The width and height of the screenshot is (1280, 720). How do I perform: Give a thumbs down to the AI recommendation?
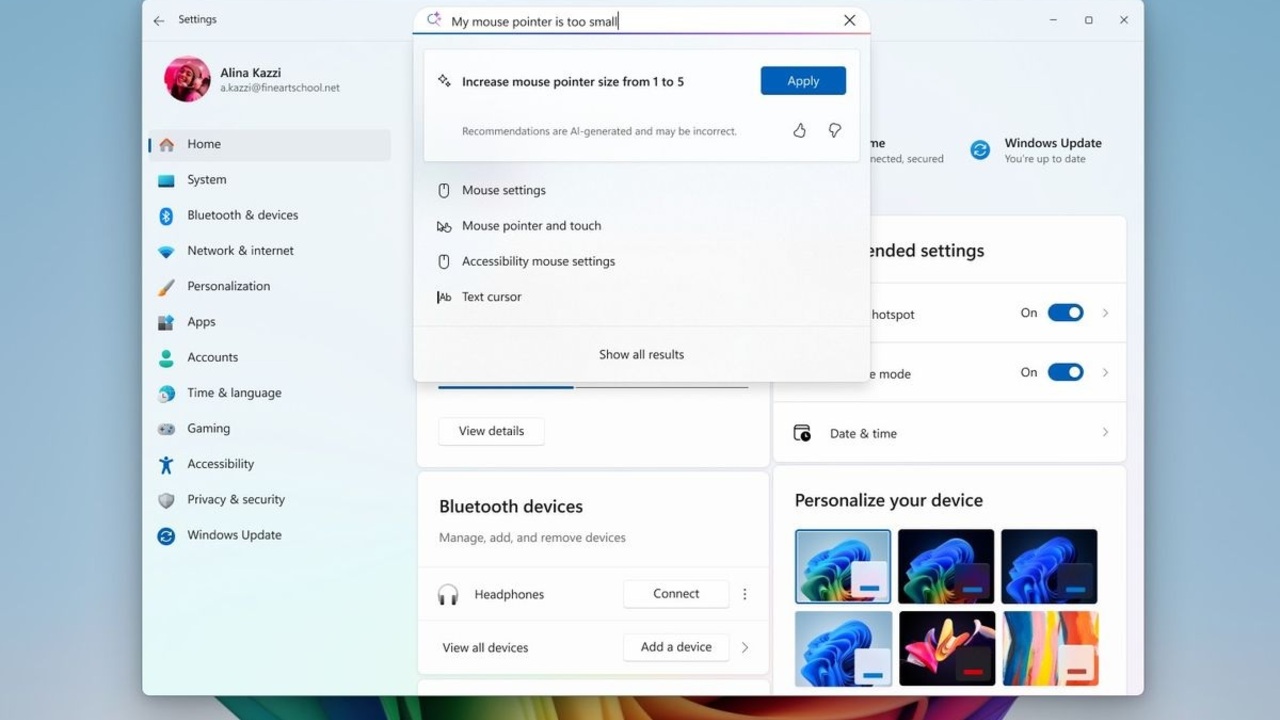point(835,130)
